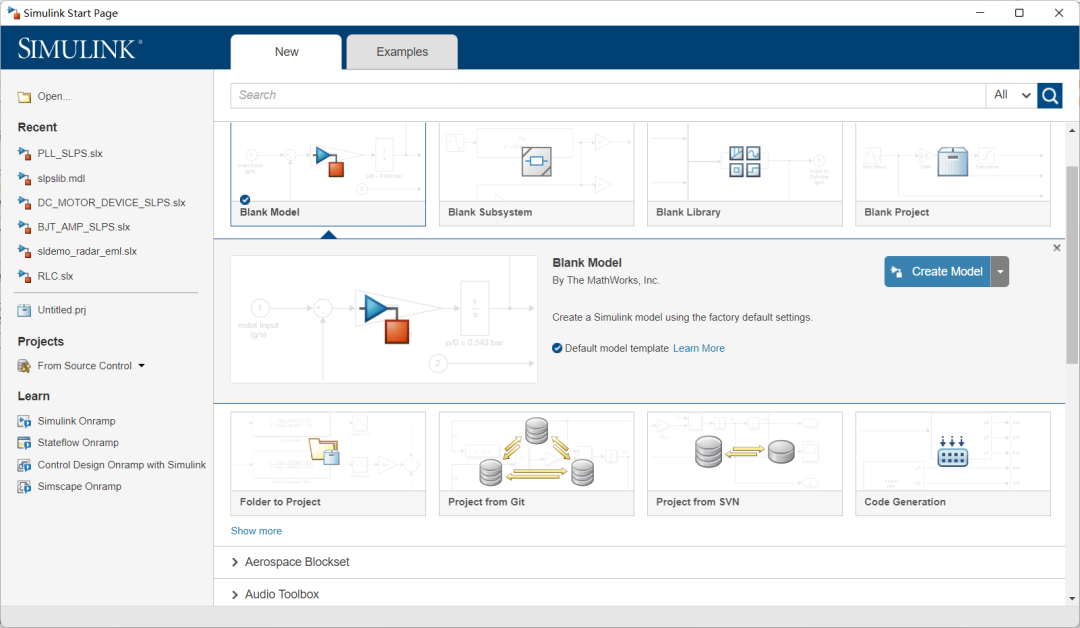Click the PLL_SLPS.slx model file icon
The width and height of the screenshot is (1080, 628).
click(x=24, y=154)
